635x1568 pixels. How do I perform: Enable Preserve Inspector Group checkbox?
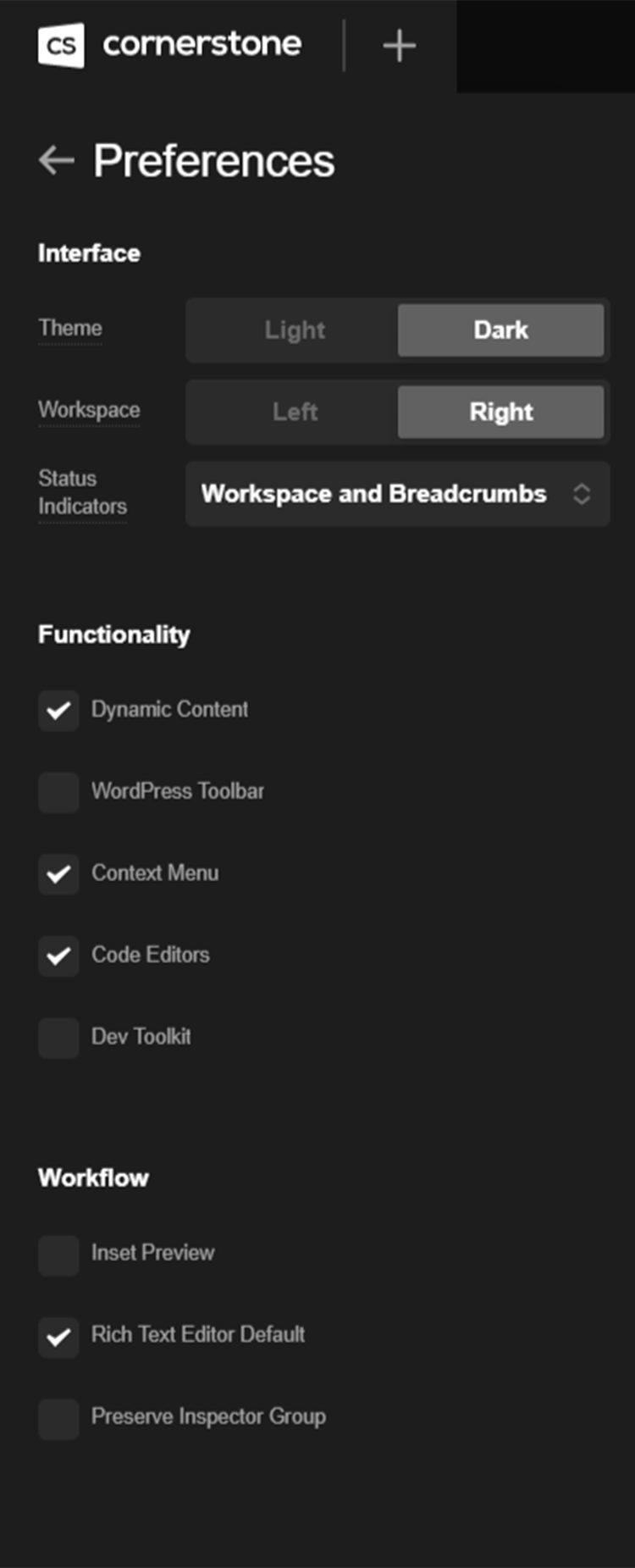(58, 1417)
